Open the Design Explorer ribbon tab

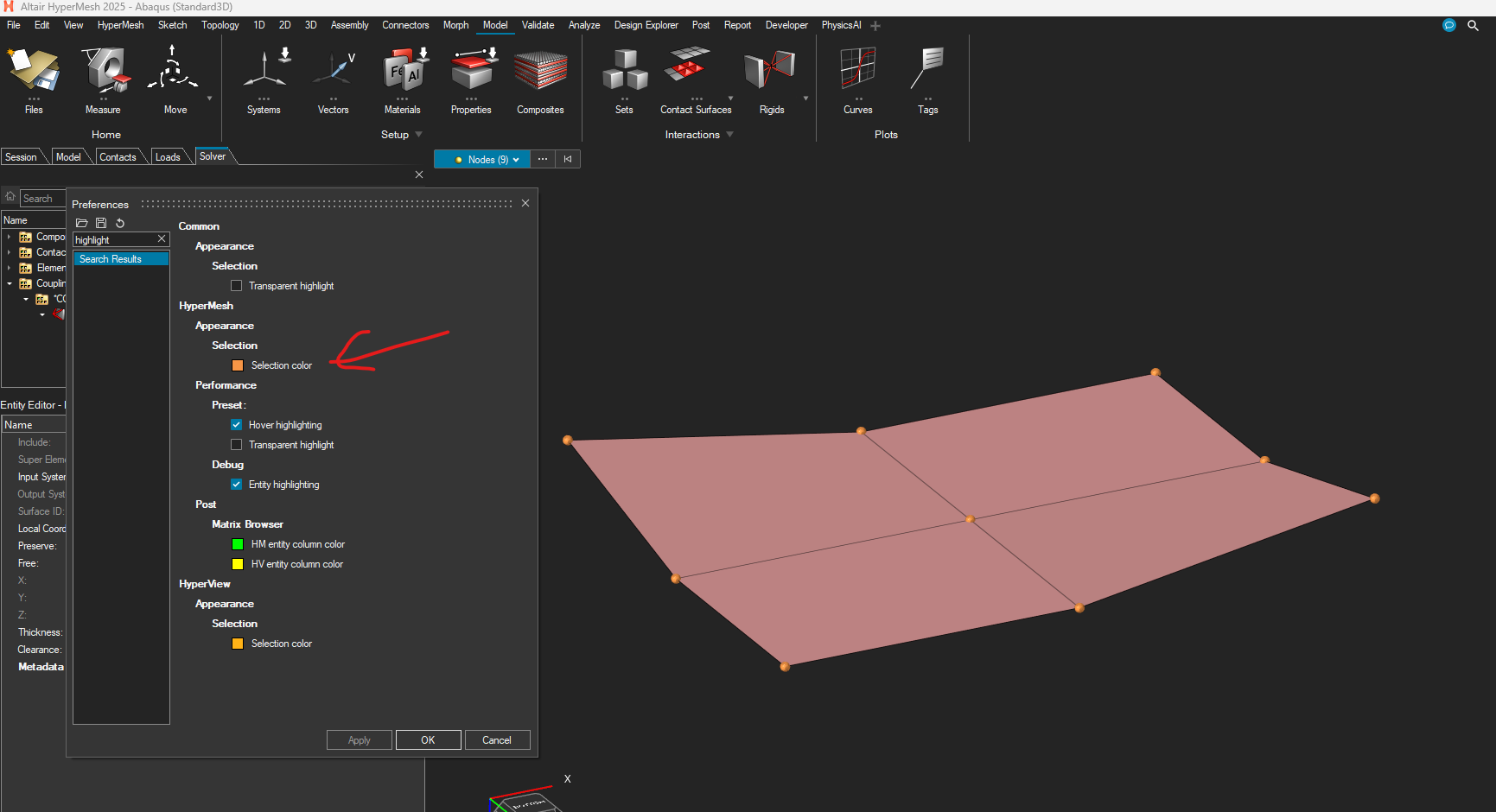tap(646, 25)
